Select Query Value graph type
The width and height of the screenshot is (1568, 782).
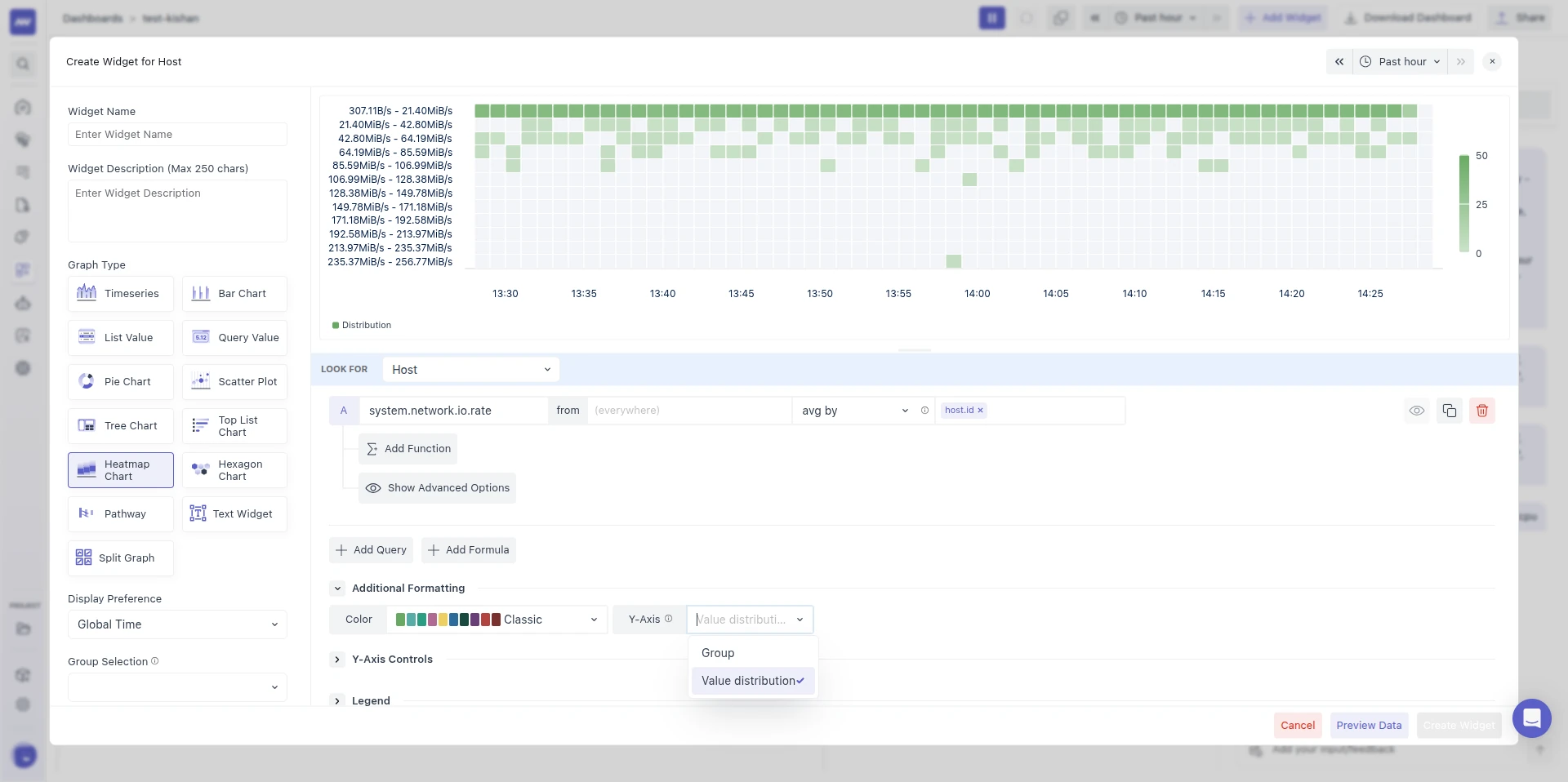(234, 338)
